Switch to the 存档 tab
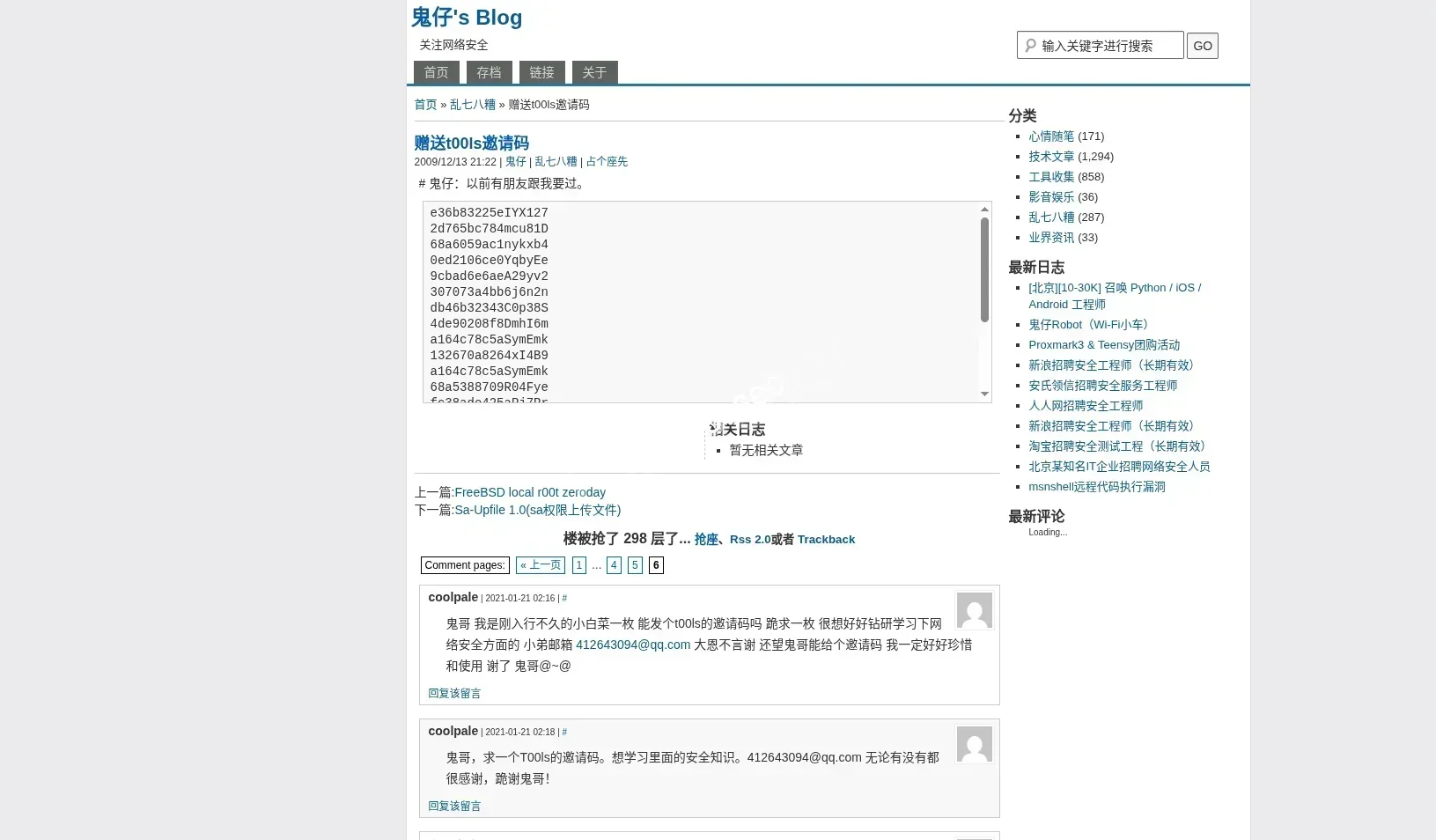 [x=489, y=72]
